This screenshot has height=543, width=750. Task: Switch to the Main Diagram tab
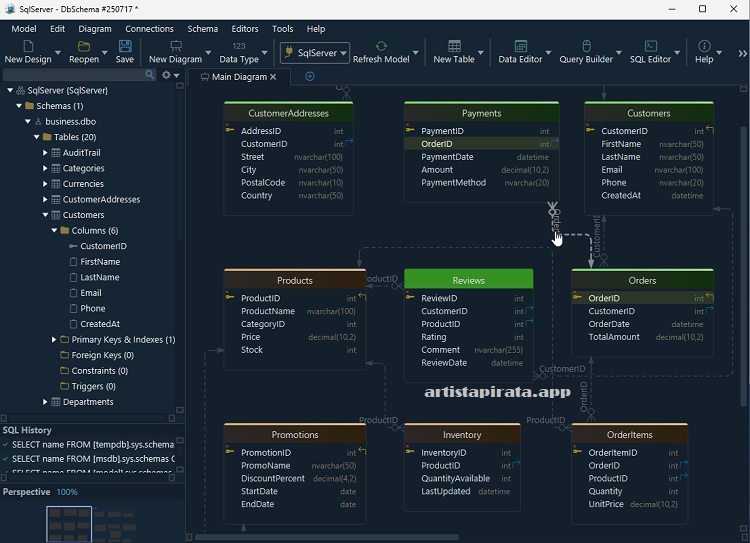pyautogui.click(x=239, y=77)
